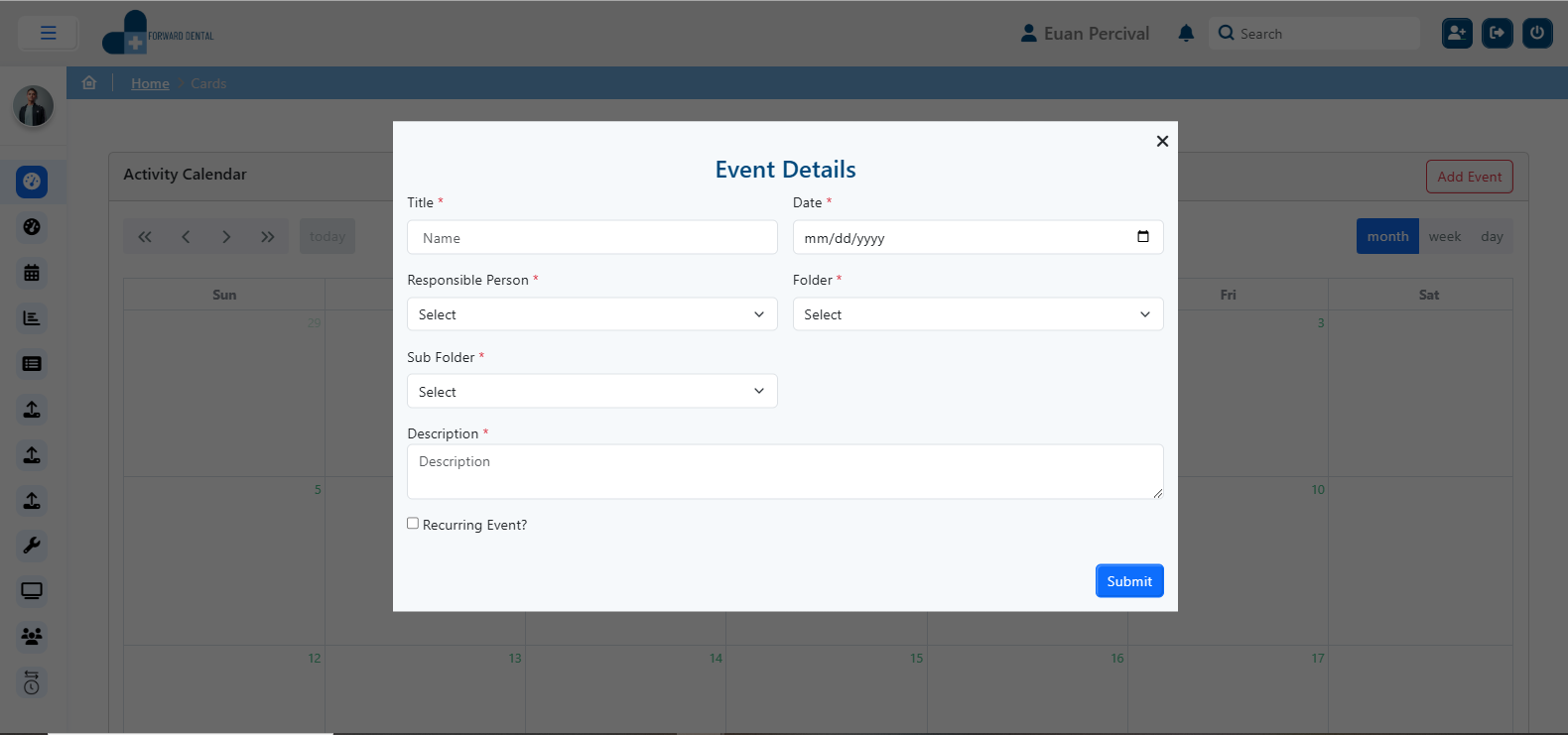Click the Cards breadcrumb item
The width and height of the screenshot is (1568, 735).
pos(208,83)
